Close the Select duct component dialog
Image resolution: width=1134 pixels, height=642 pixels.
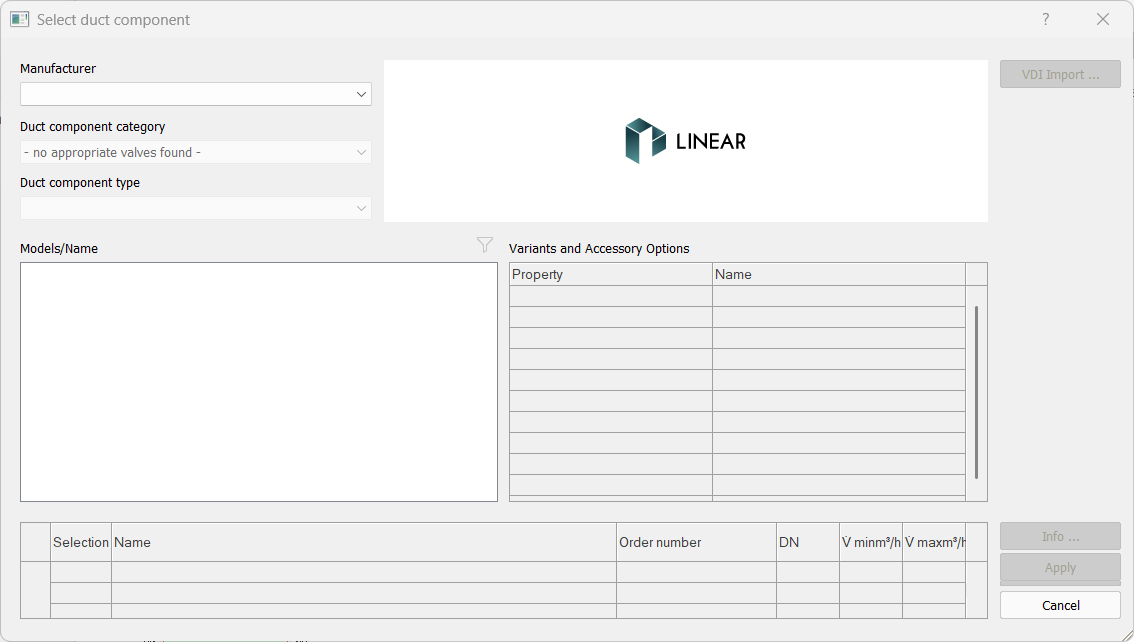(x=1103, y=20)
